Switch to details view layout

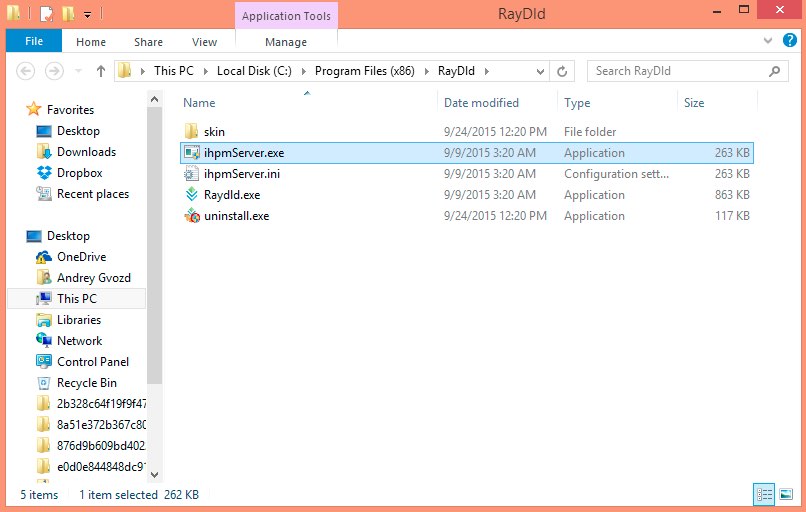coord(764,494)
